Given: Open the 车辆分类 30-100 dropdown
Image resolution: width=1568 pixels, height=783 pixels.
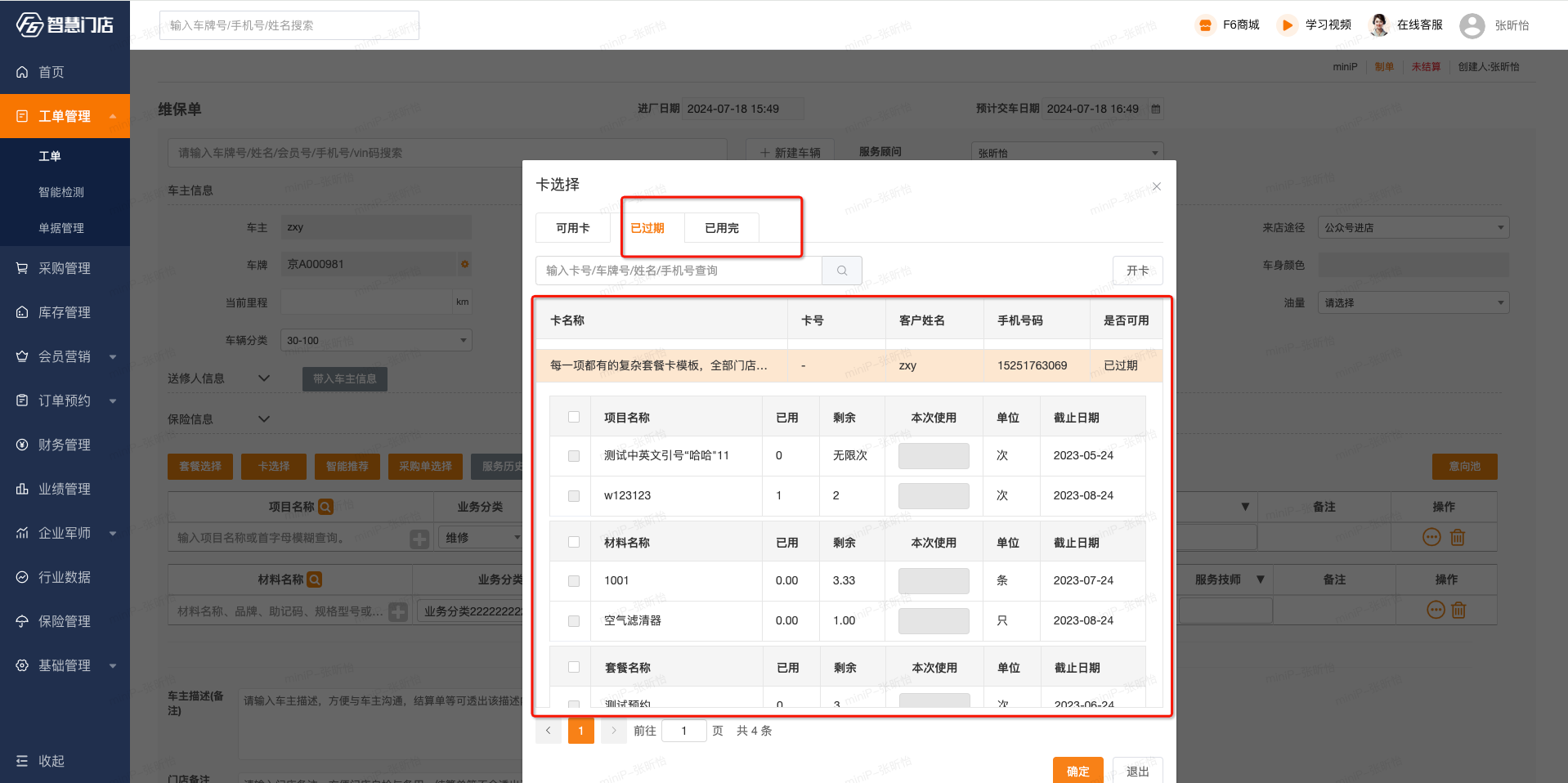Looking at the screenshot, I should [x=376, y=340].
